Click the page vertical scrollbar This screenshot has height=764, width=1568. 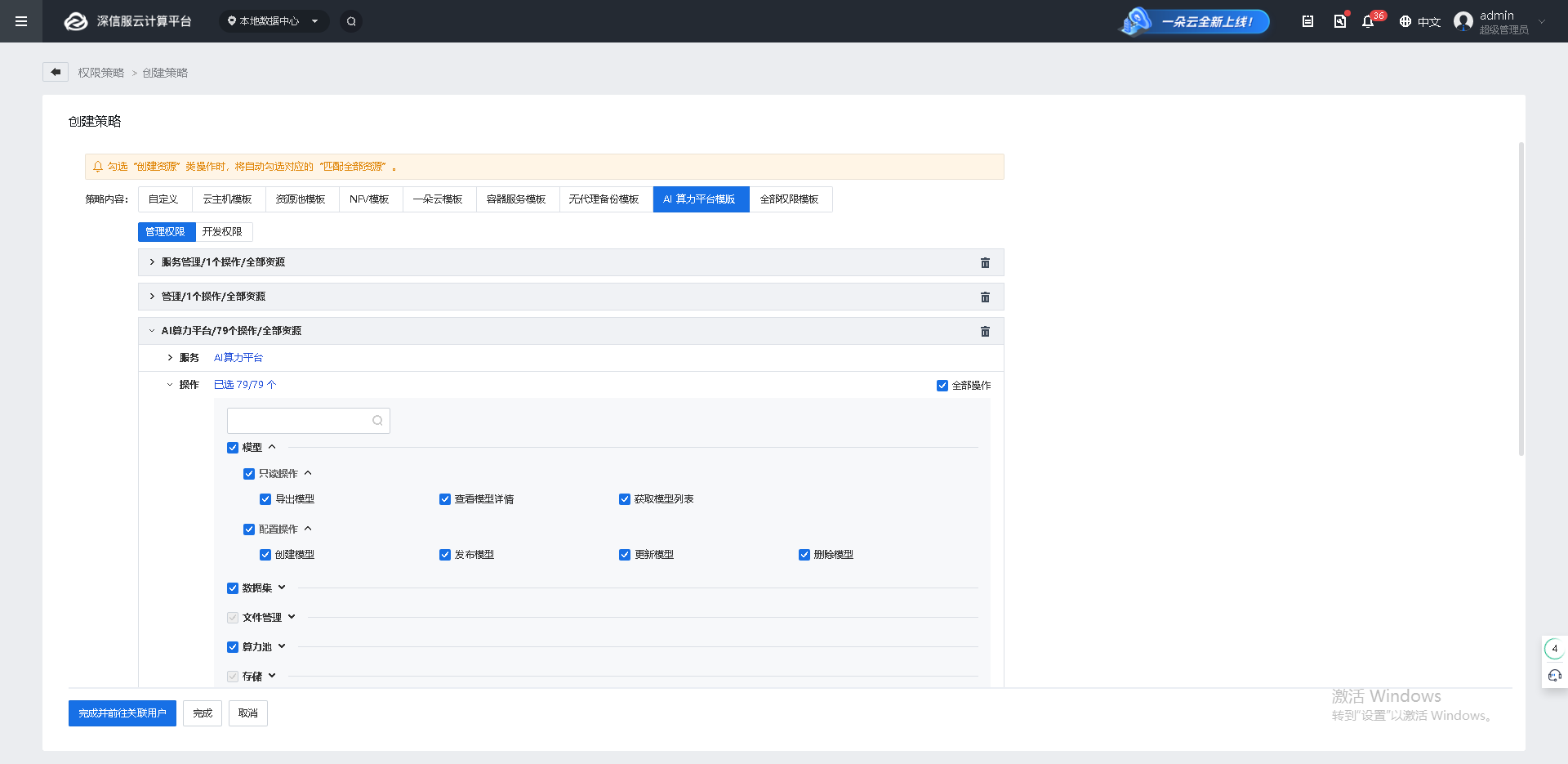1521,299
